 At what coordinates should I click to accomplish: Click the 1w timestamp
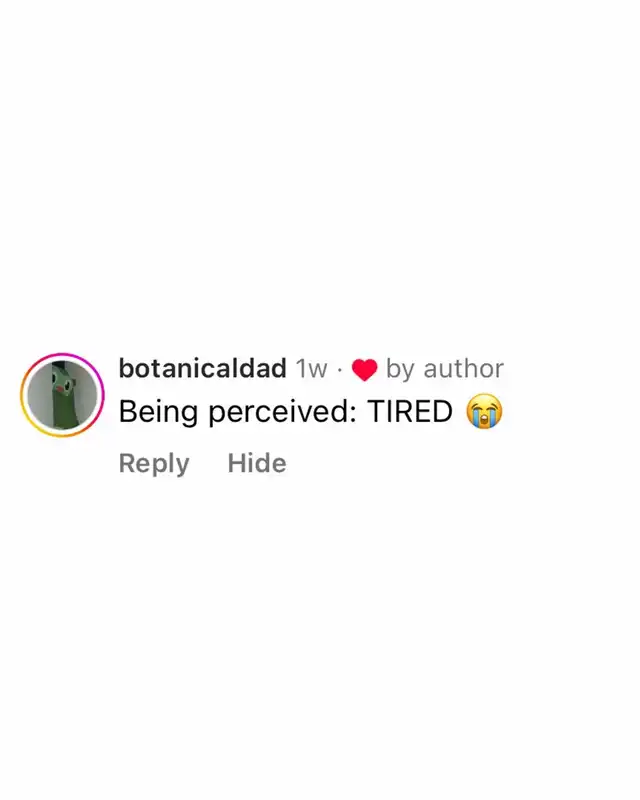click(311, 369)
